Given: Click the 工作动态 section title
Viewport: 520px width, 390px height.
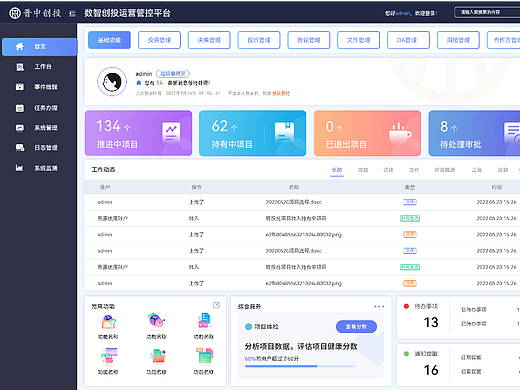Looking at the screenshot, I should (103, 170).
